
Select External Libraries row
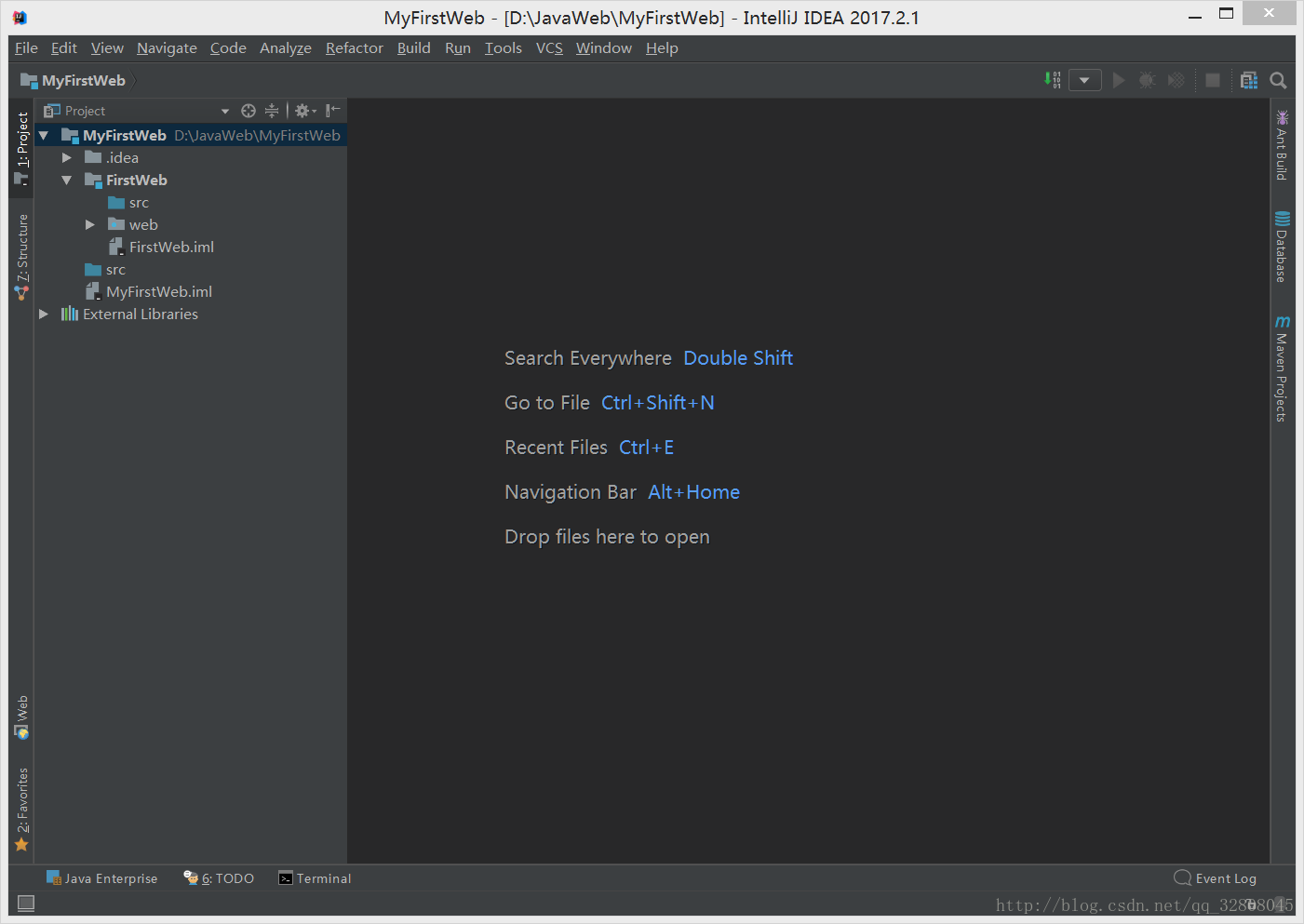[x=191, y=314]
